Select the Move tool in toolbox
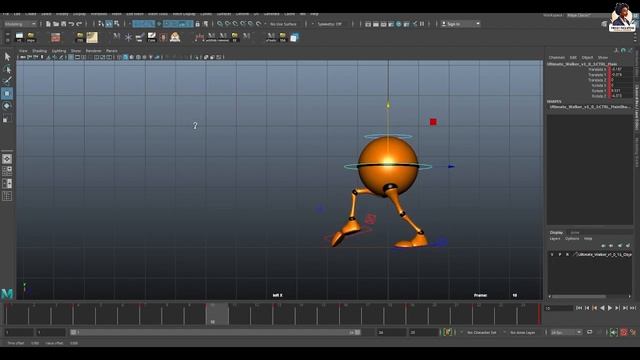 click(x=7, y=93)
